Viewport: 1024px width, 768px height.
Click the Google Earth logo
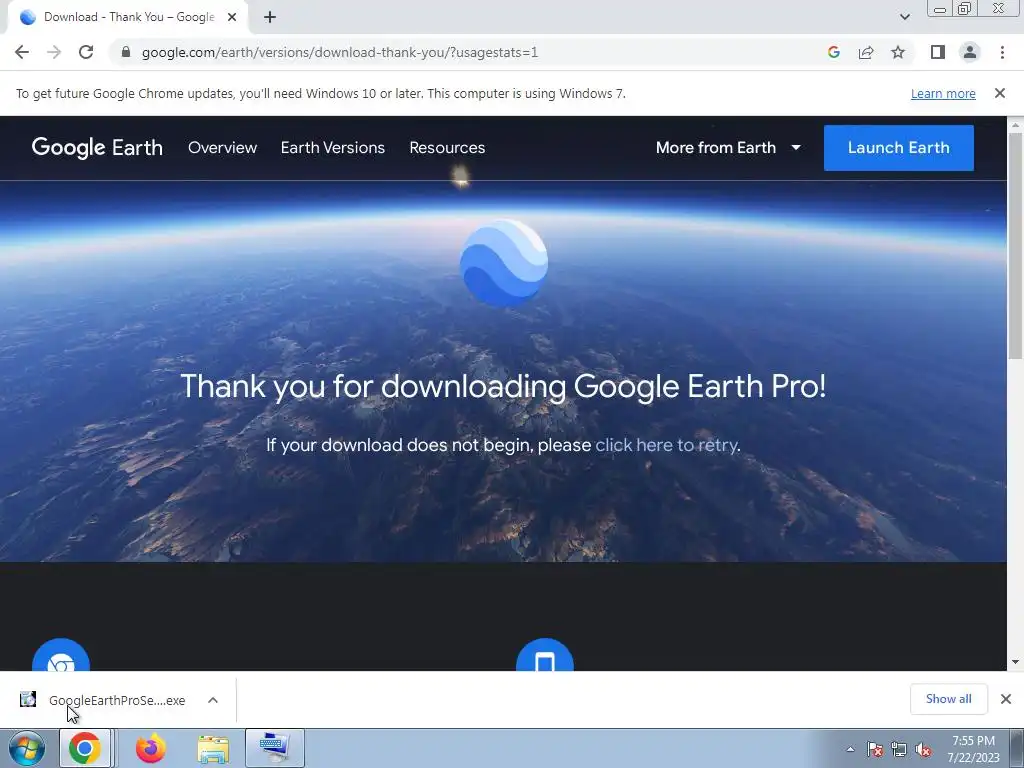coord(97,148)
